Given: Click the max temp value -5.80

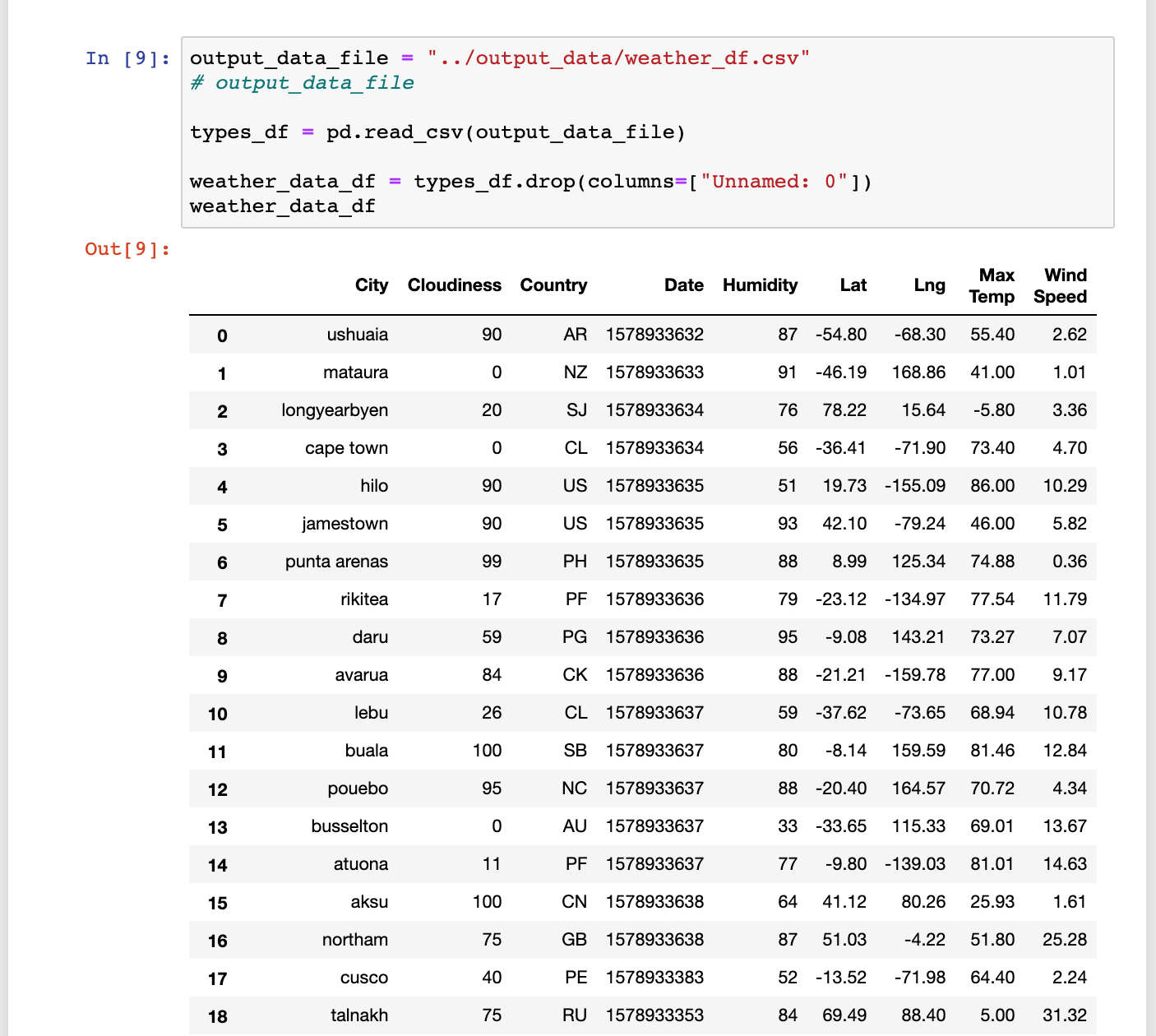Looking at the screenshot, I should coord(992,410).
